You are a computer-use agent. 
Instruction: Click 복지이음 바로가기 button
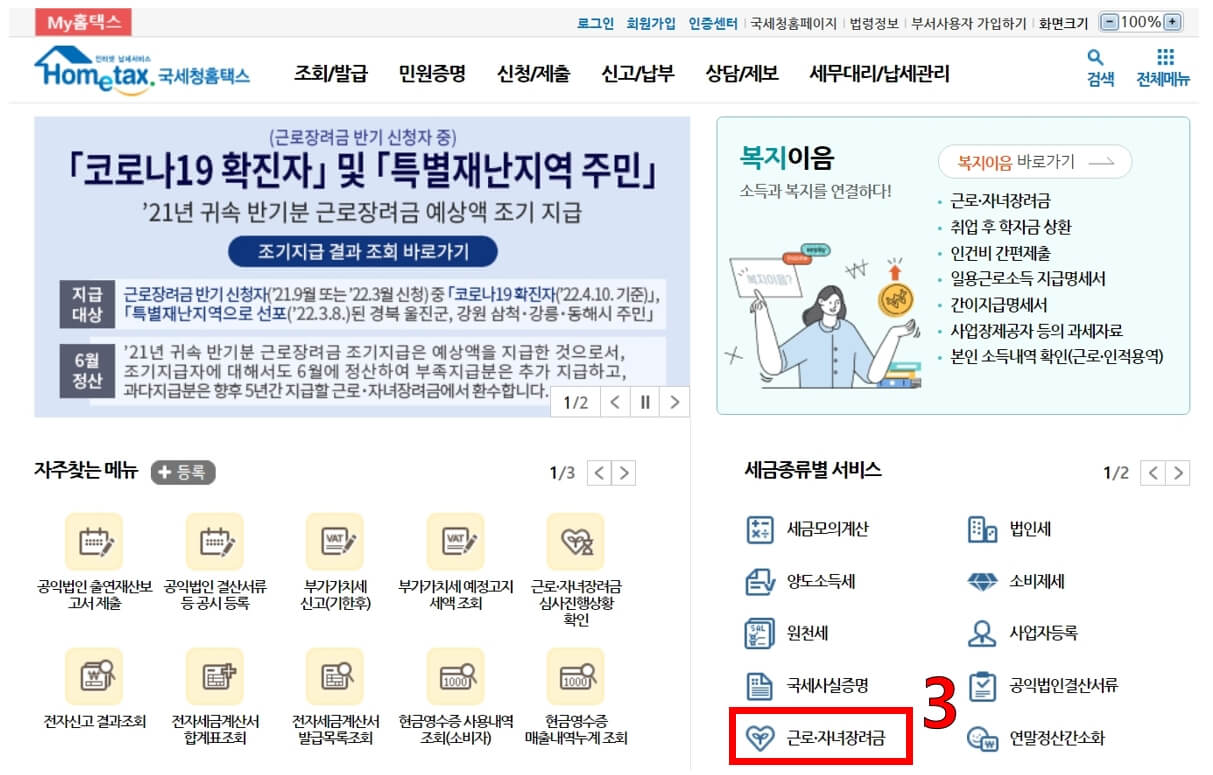coord(1035,161)
